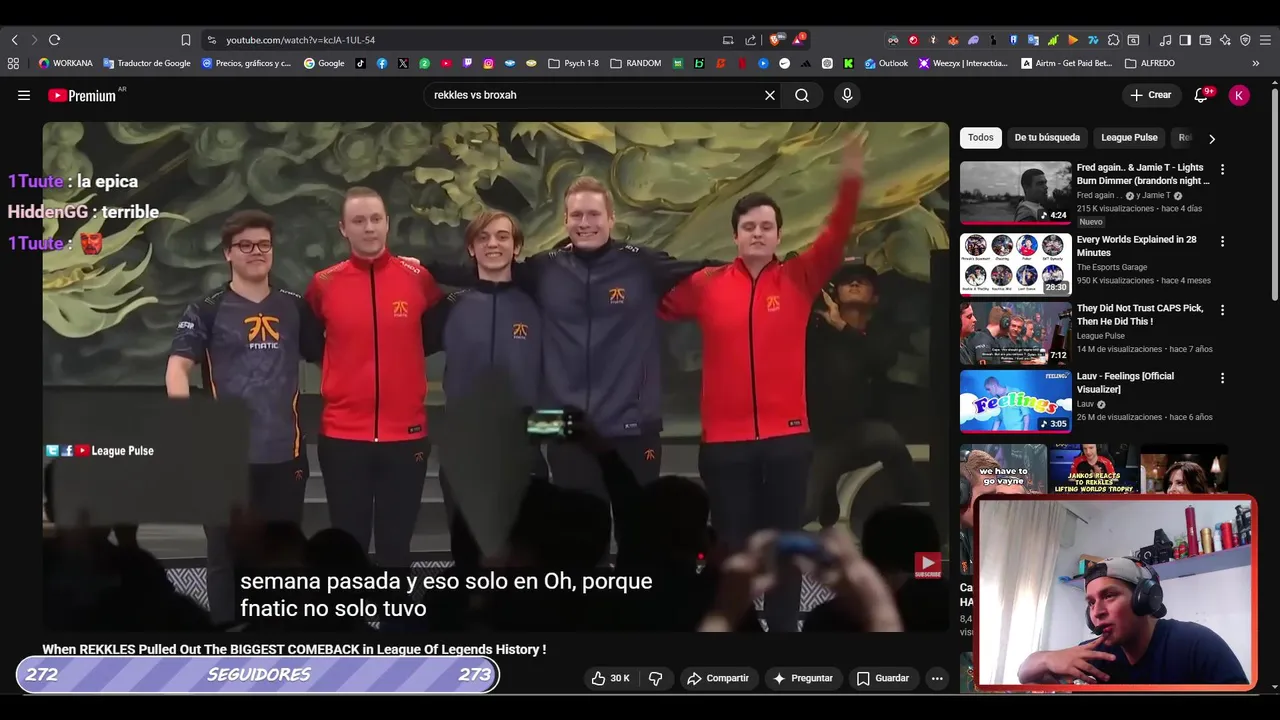This screenshot has height=720, width=1280.
Task: Open Traductor de Google bookmark
Action: [x=146, y=63]
